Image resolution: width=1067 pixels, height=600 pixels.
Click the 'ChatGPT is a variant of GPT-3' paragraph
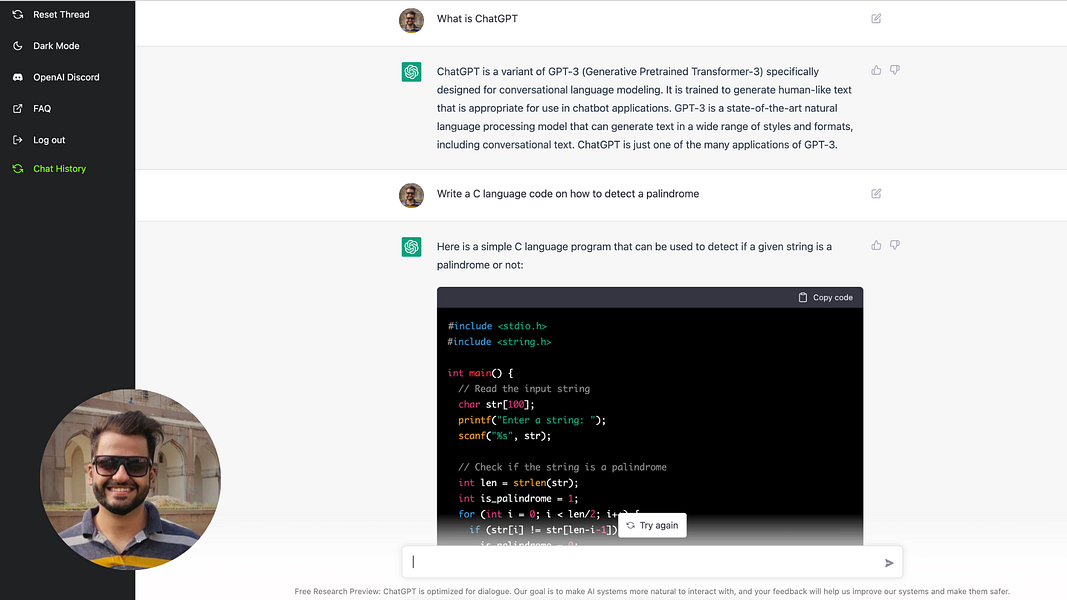[x=644, y=107]
